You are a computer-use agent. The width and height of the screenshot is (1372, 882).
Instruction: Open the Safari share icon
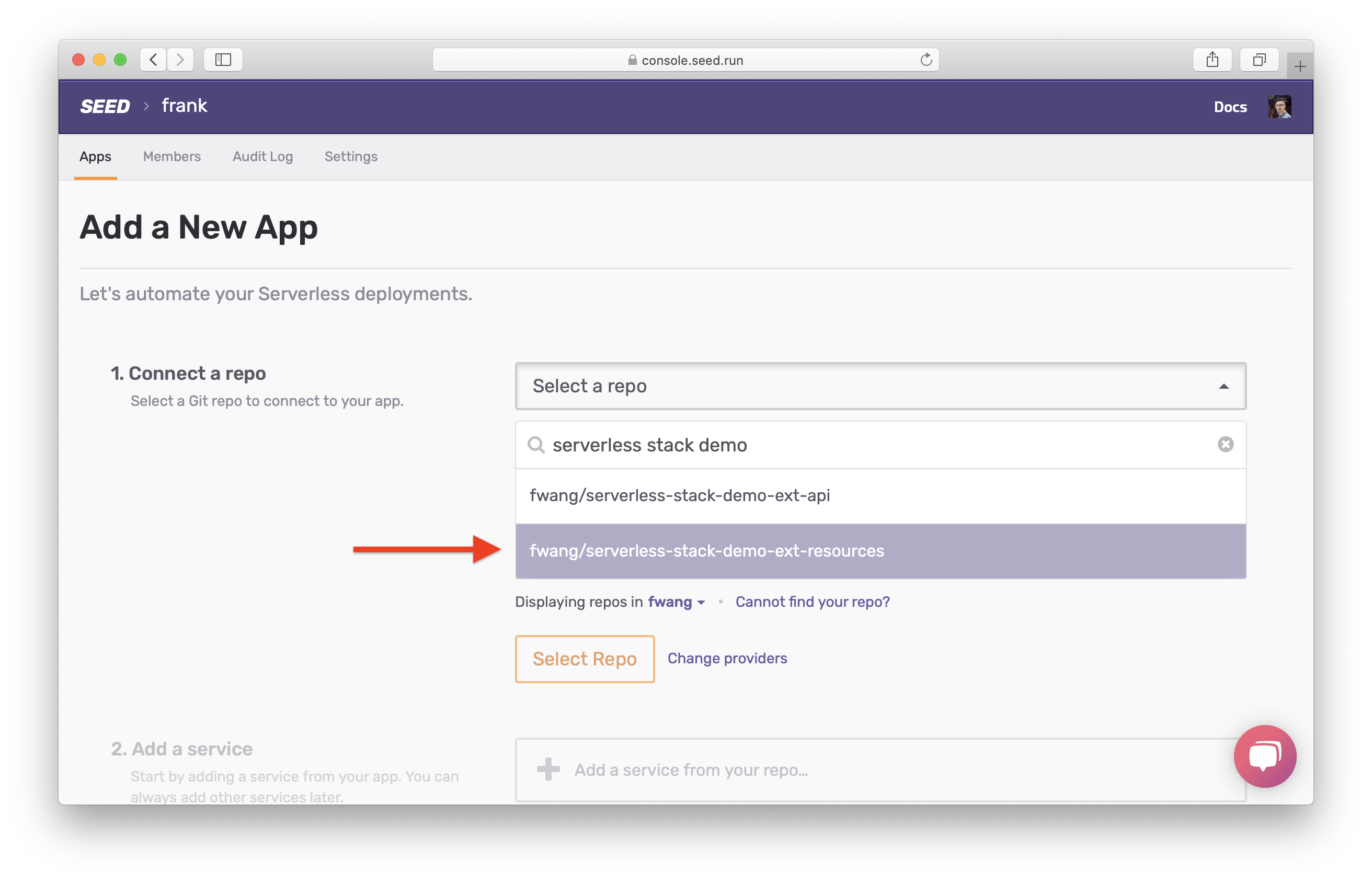point(1211,60)
